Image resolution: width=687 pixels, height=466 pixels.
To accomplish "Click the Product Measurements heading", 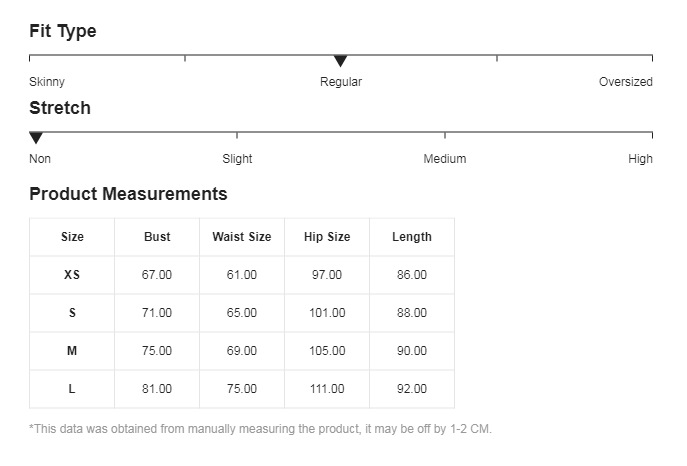I will 128,194.
